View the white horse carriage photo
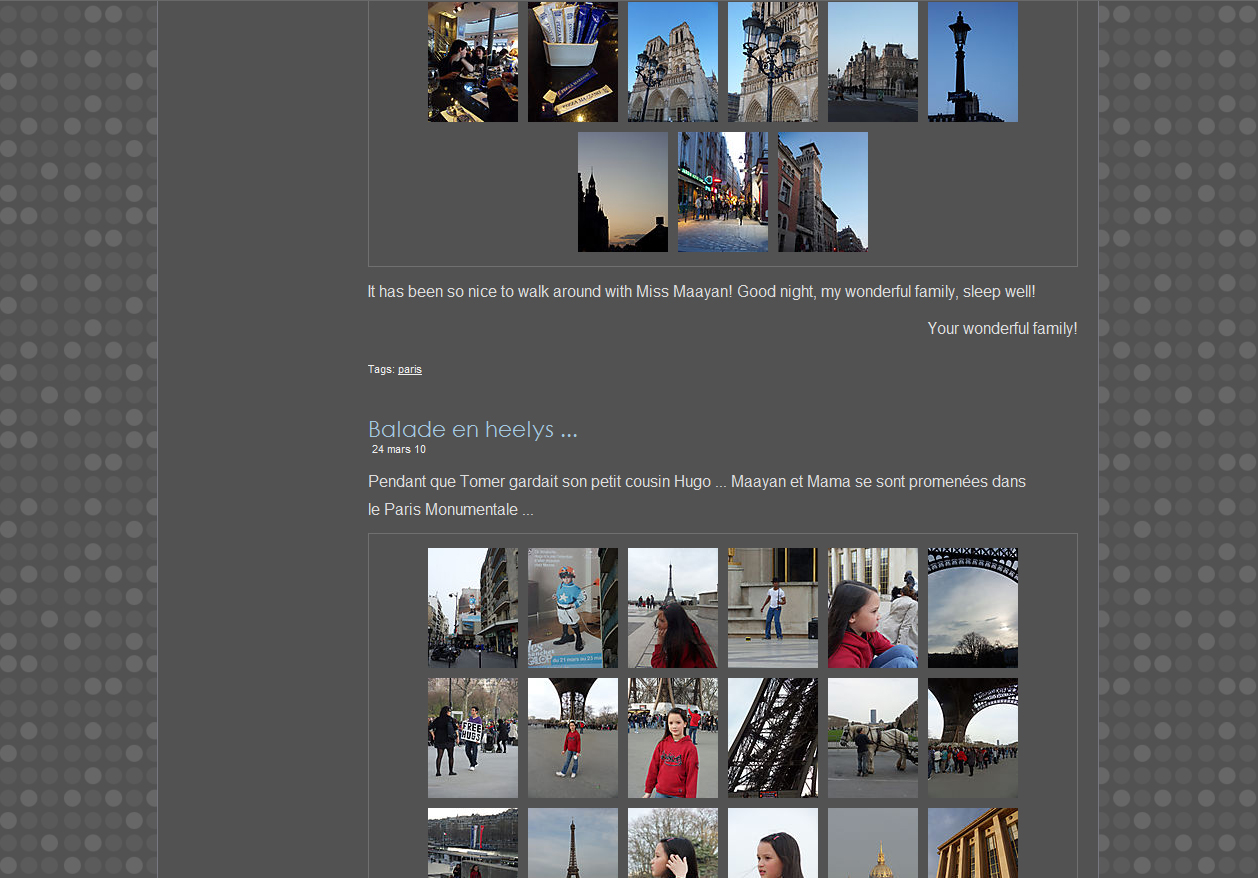The height and width of the screenshot is (878, 1258). [x=872, y=738]
